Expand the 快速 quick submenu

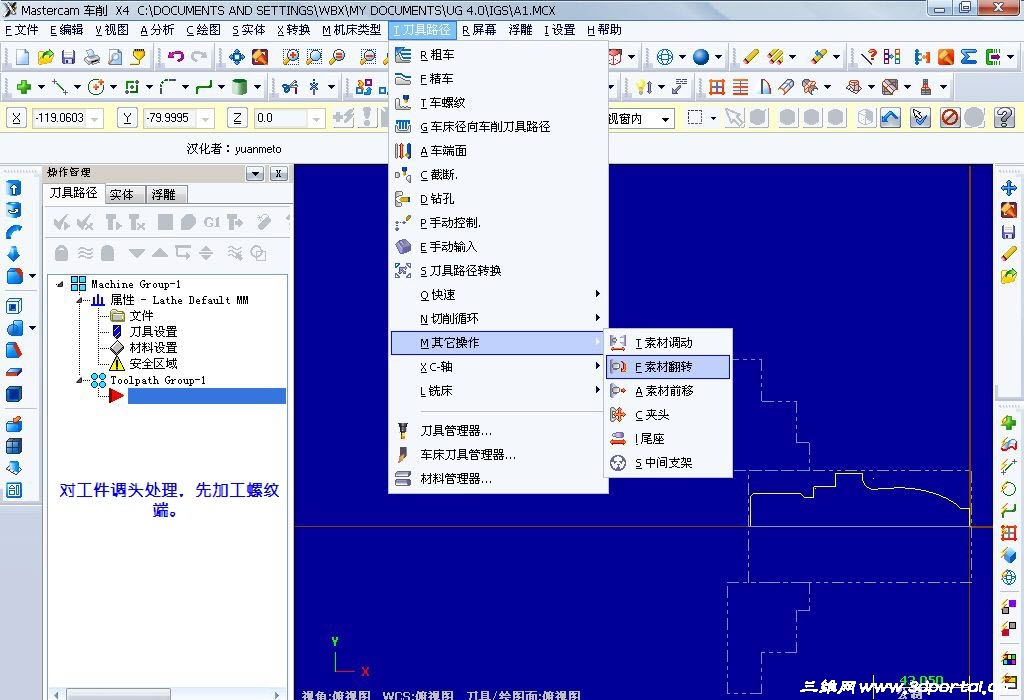[x=498, y=294]
